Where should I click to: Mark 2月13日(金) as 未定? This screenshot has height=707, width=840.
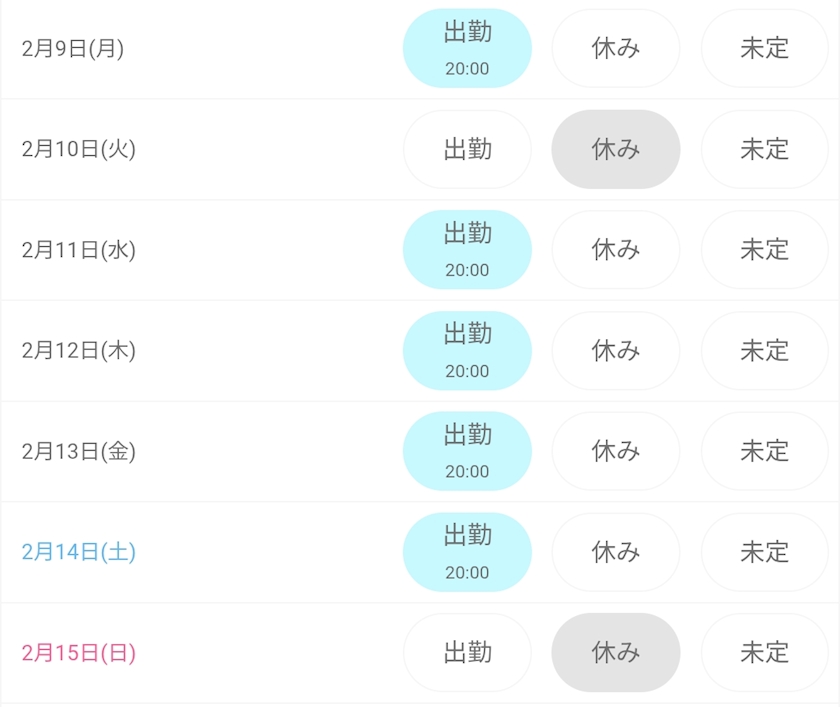pos(765,451)
